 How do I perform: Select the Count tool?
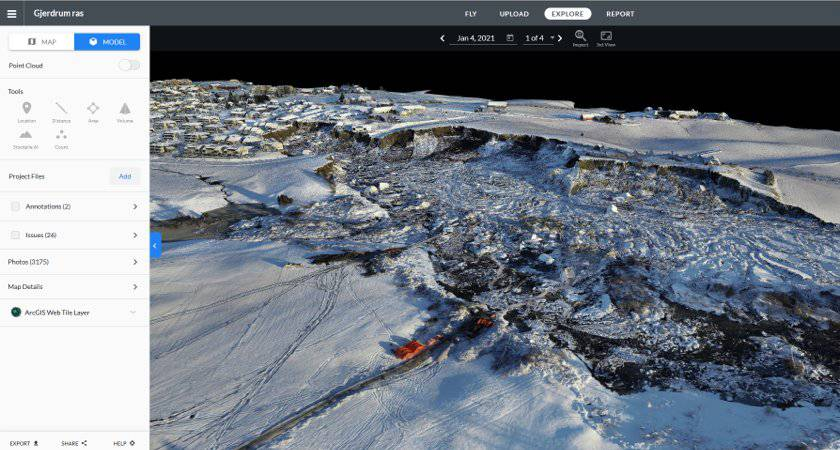coord(61,137)
